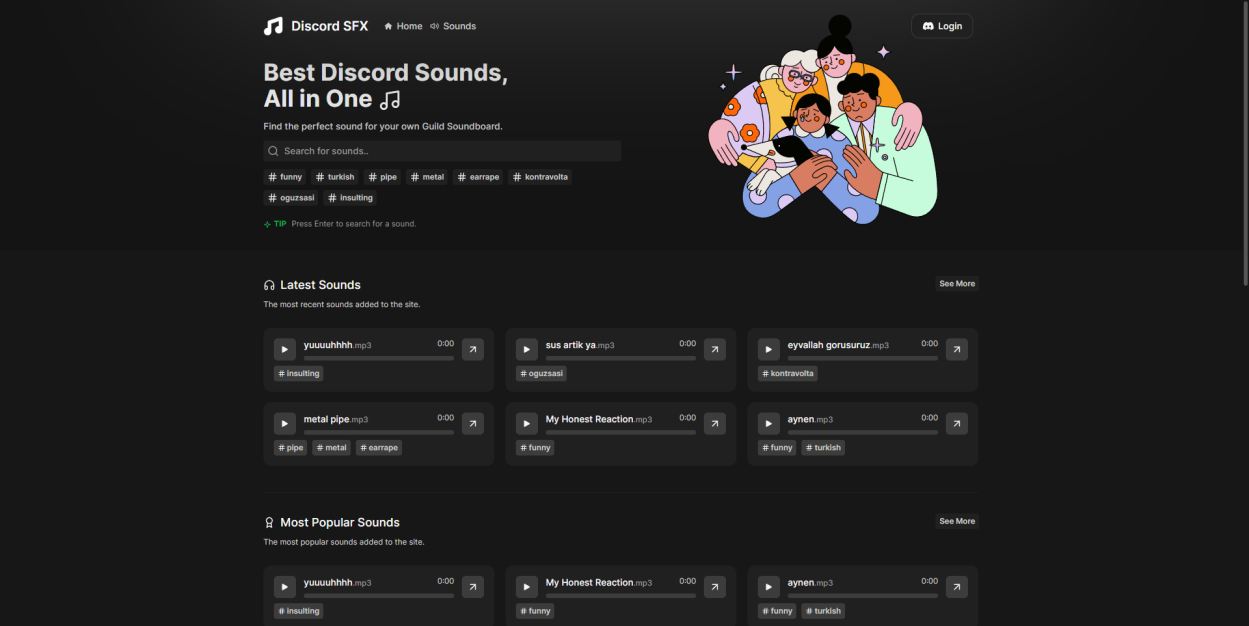
Task: Select the kontravolta tag below the search bar
Action: click(x=540, y=177)
